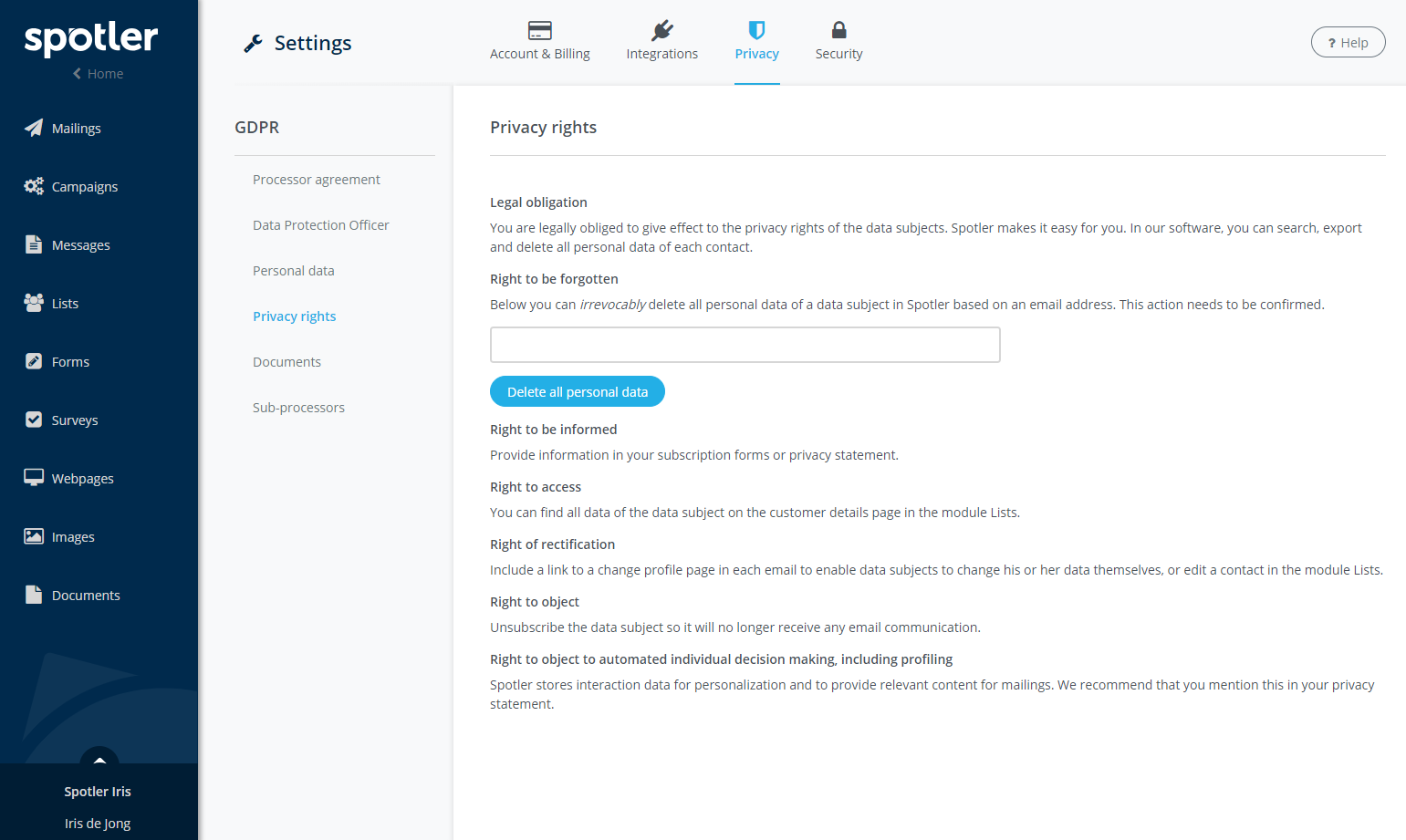
Task: Click the Account & Billing card icon
Action: pyautogui.click(x=540, y=30)
